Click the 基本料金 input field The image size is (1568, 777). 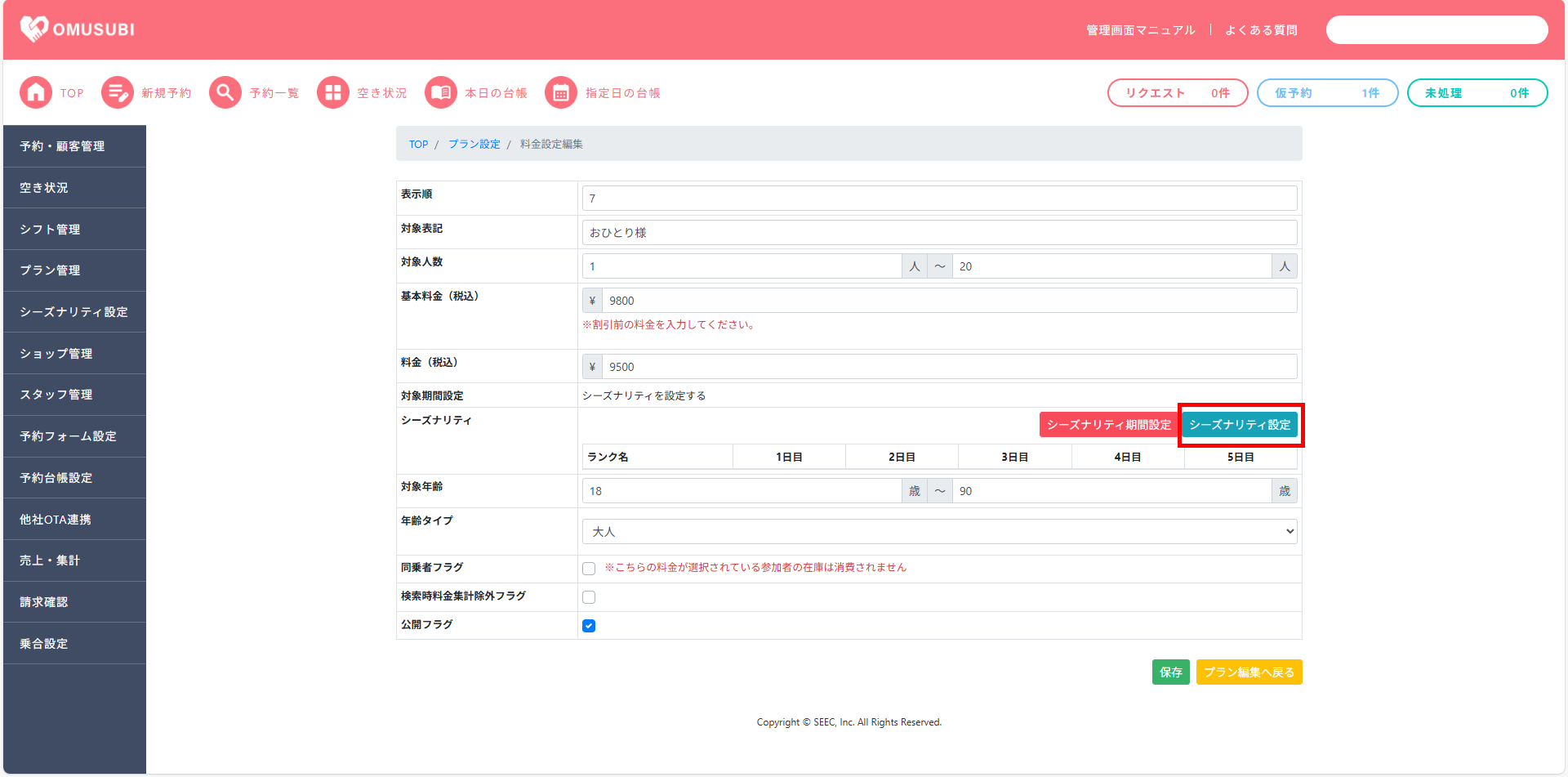pyautogui.click(x=948, y=301)
